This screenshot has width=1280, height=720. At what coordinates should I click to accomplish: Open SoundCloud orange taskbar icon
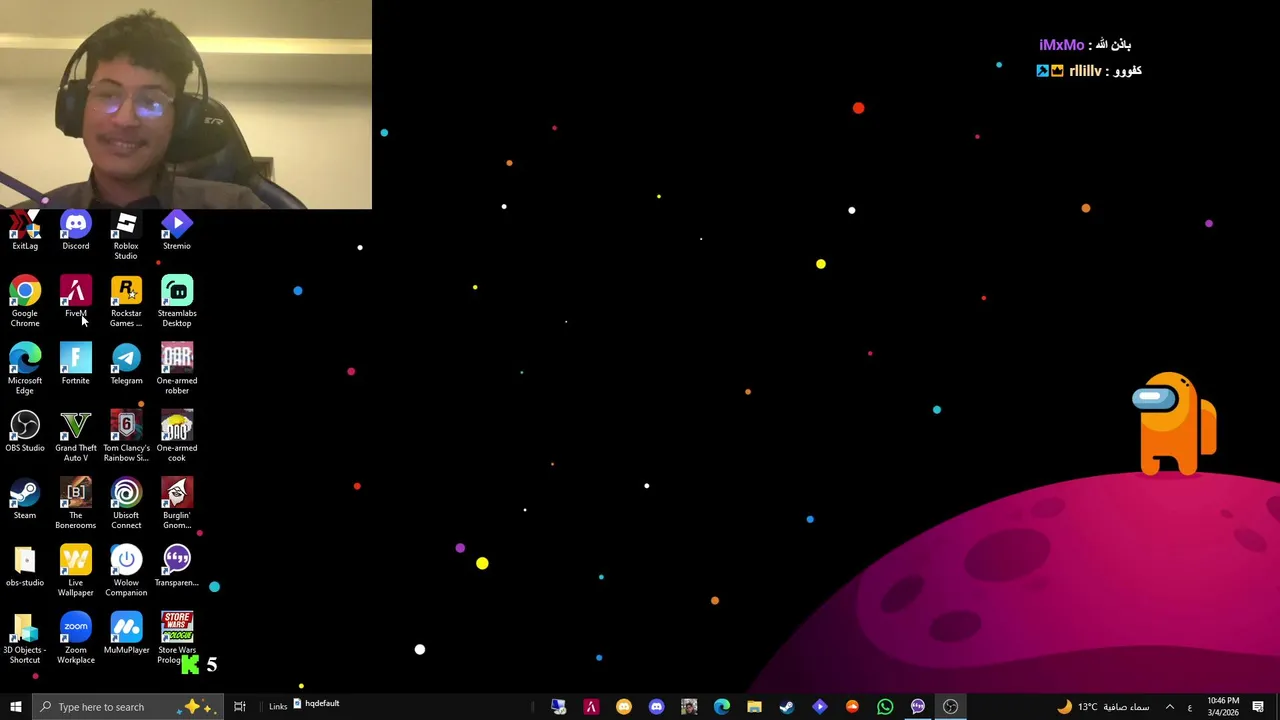tap(852, 707)
